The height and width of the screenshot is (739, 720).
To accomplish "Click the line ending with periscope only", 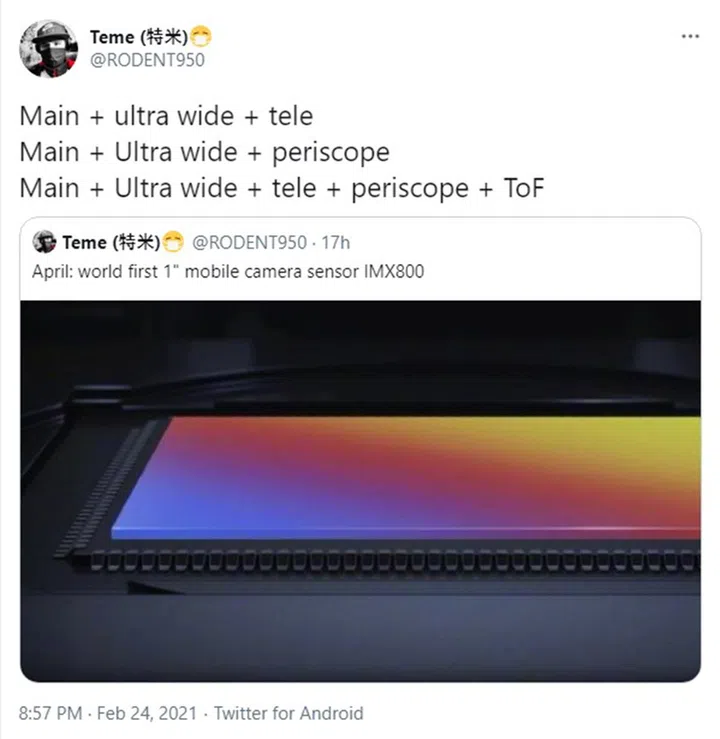I will click(205, 152).
